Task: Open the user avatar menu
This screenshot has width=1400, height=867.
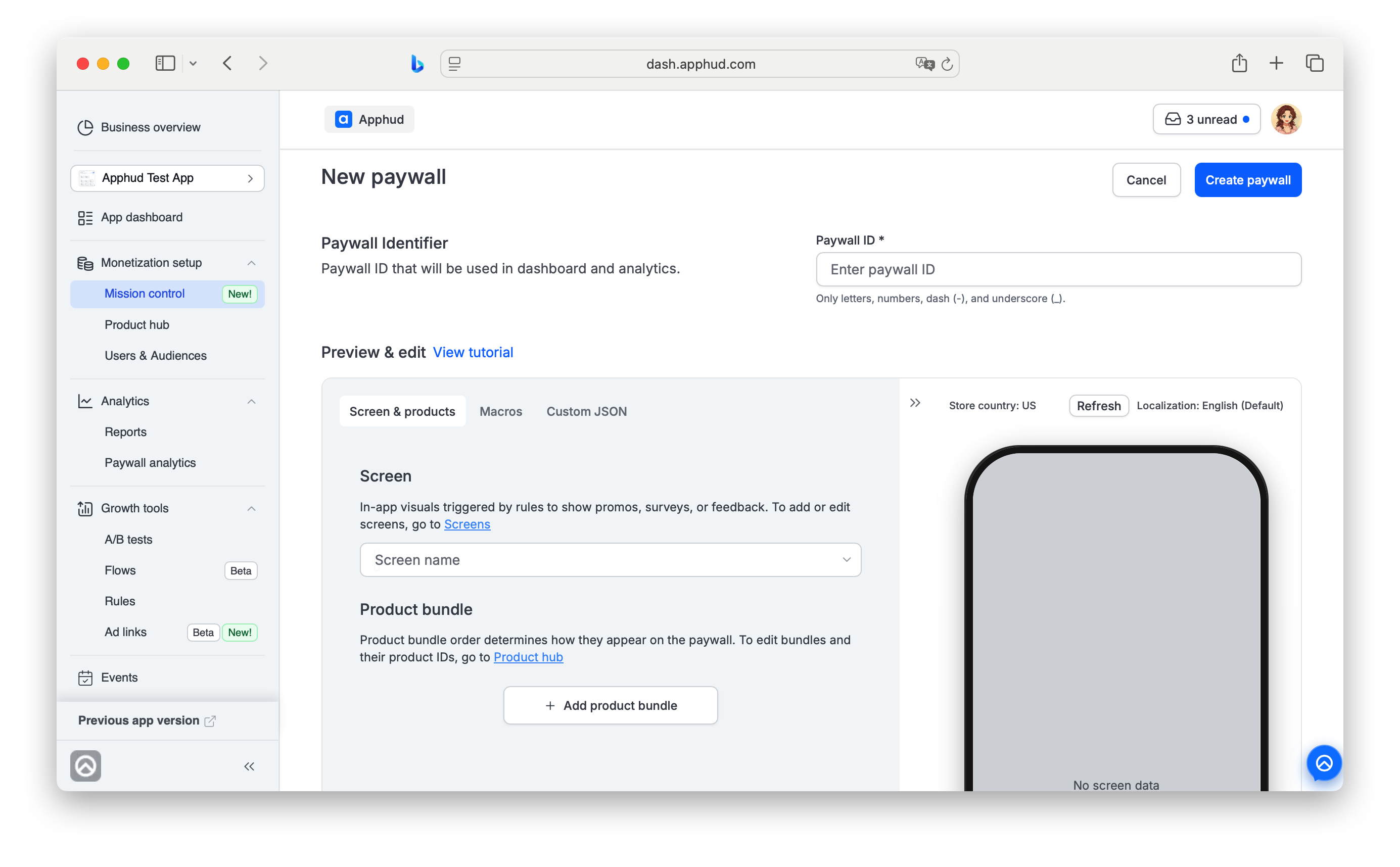Action: [x=1286, y=119]
